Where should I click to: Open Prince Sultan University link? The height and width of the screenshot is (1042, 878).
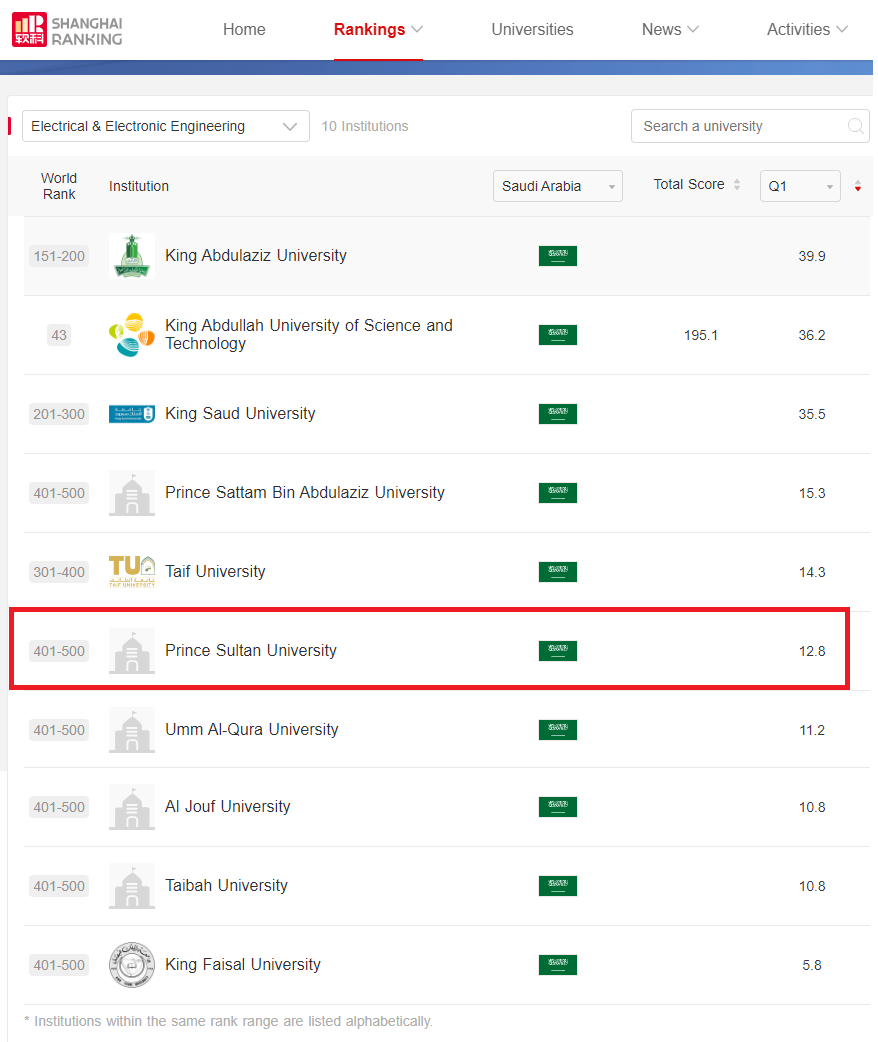251,651
